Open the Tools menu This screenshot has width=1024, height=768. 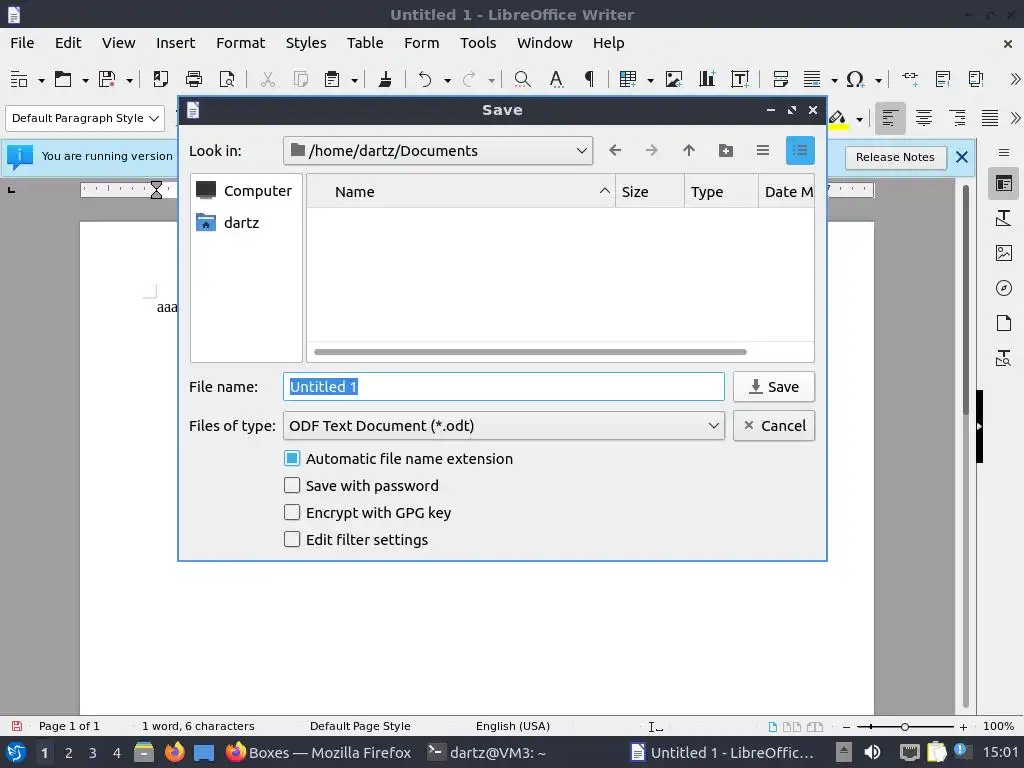pyautogui.click(x=478, y=43)
